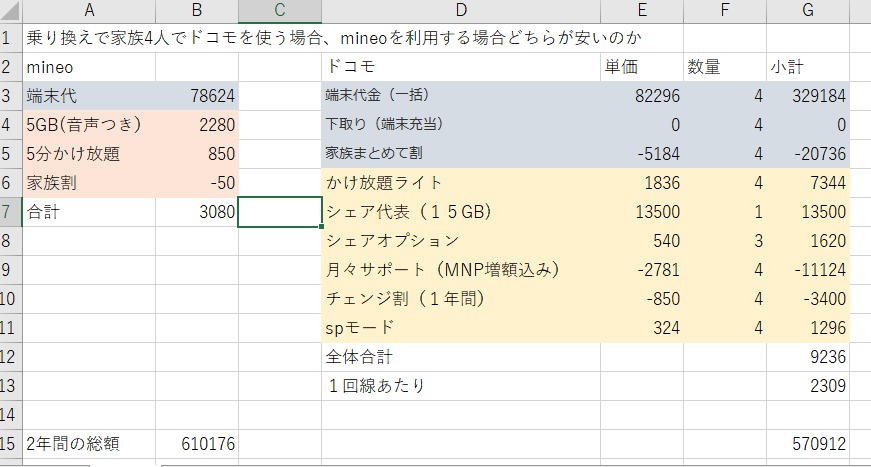The image size is (871, 467).
Task: Click the column E header
Action: click(x=641, y=11)
